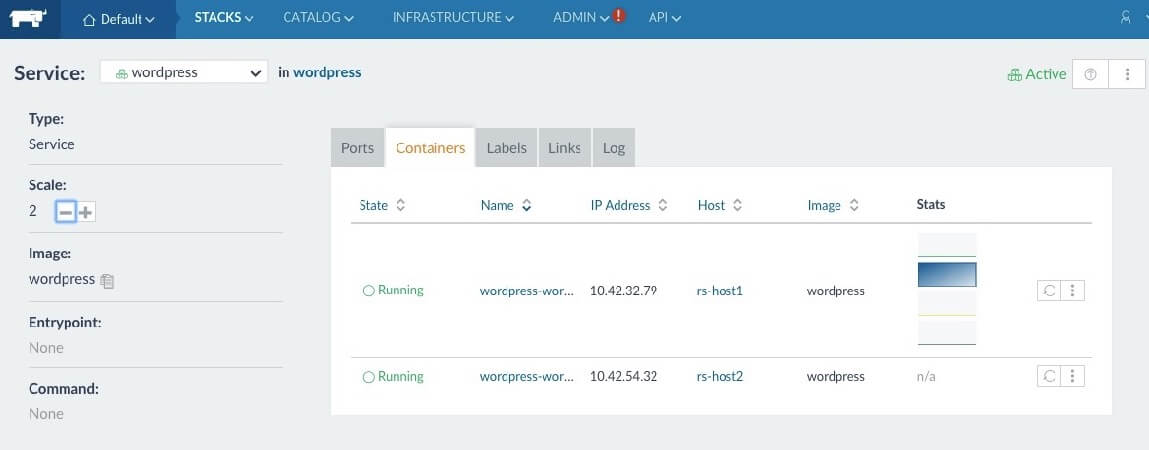Sort containers by Host column
Viewport: 1149px width, 450px height.
tap(720, 205)
